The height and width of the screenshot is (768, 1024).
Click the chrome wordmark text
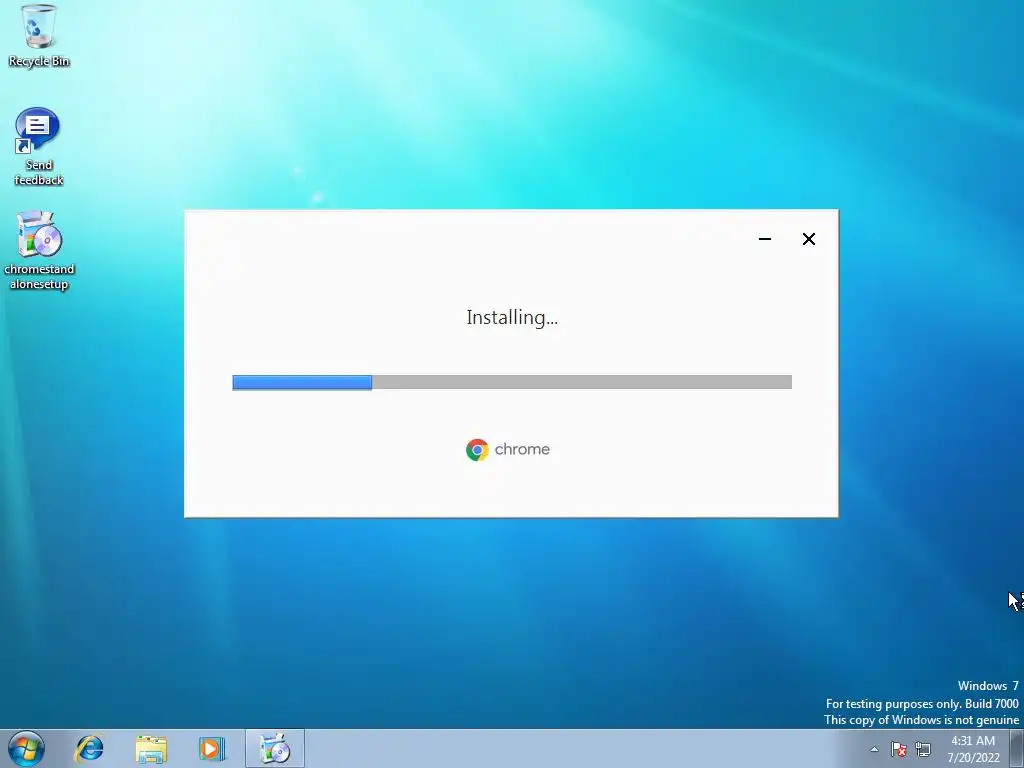522,449
